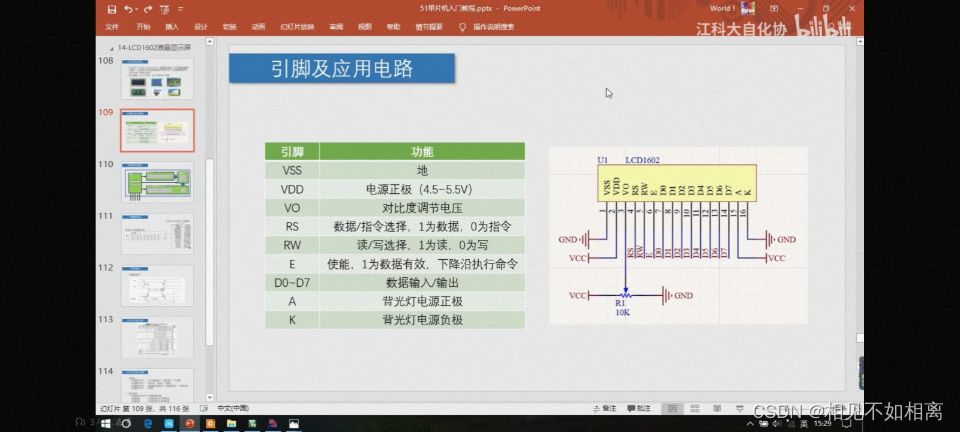Open the 文件 (File) menu
This screenshot has height=432, width=960.
pos(111,27)
